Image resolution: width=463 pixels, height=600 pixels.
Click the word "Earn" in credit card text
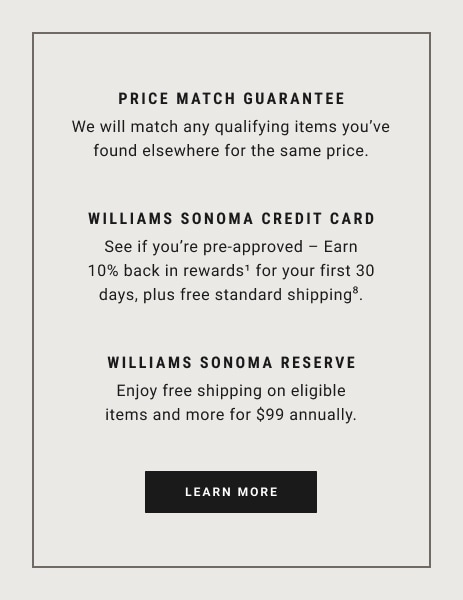(x=340, y=247)
